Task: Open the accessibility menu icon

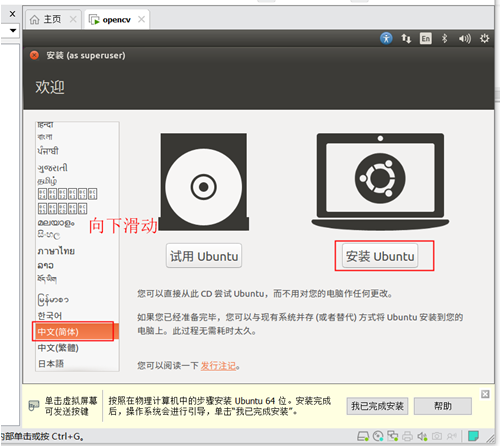Action: [x=386, y=38]
